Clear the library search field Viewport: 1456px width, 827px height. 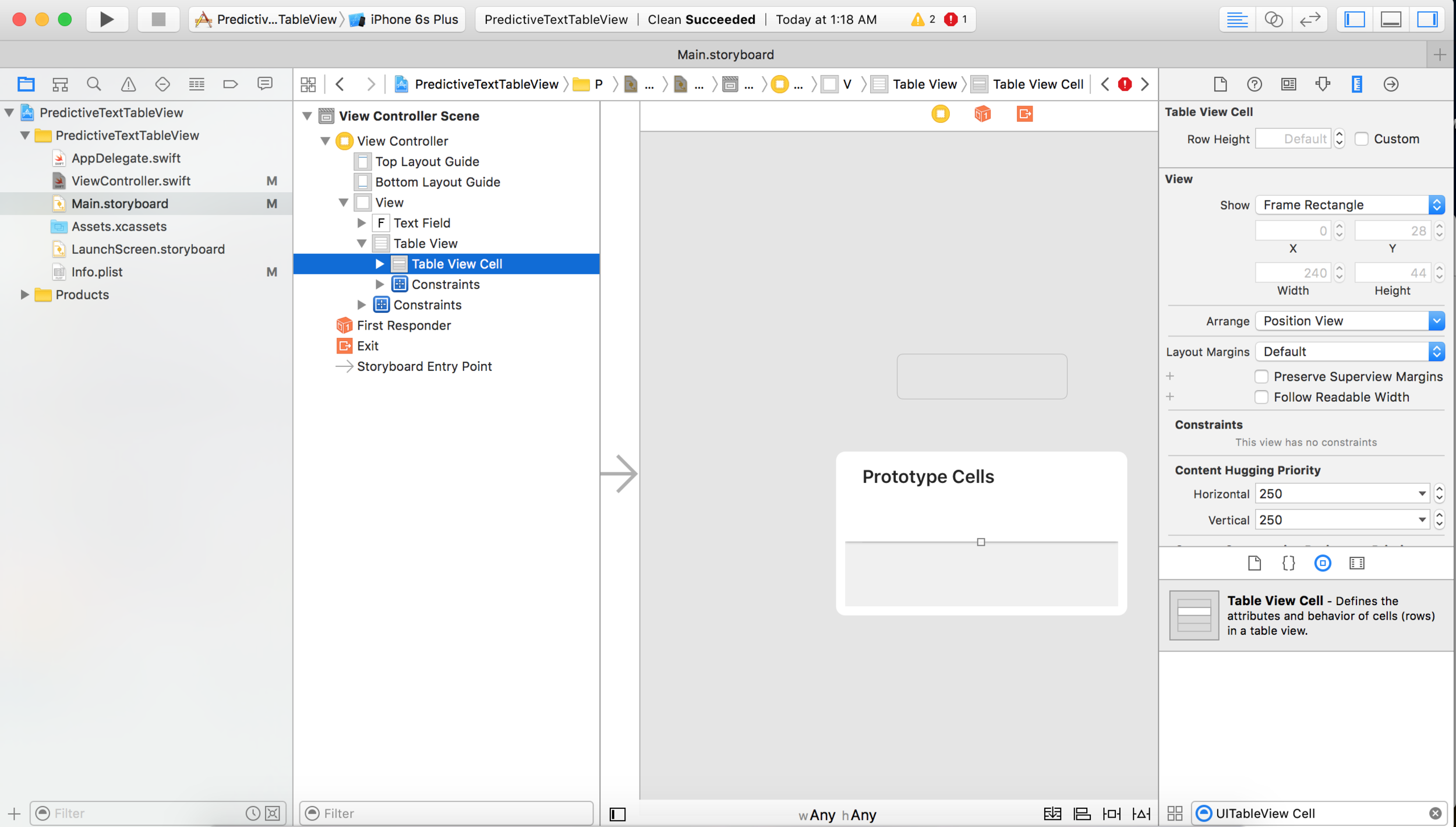[x=1435, y=814]
